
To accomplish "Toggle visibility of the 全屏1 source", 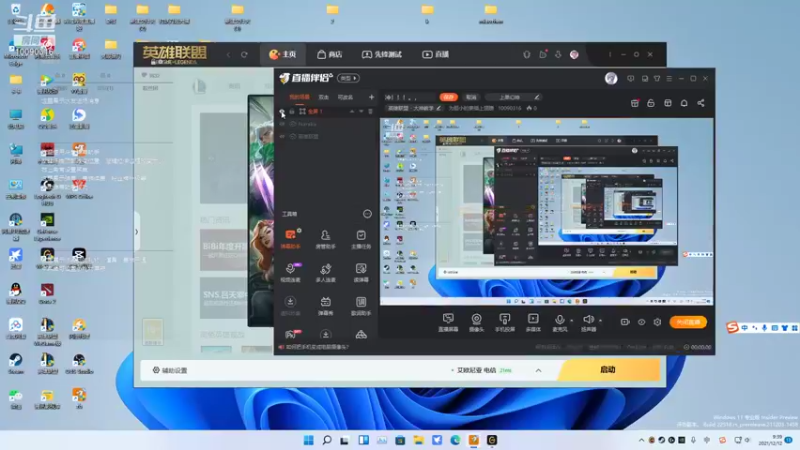I will point(282,111).
